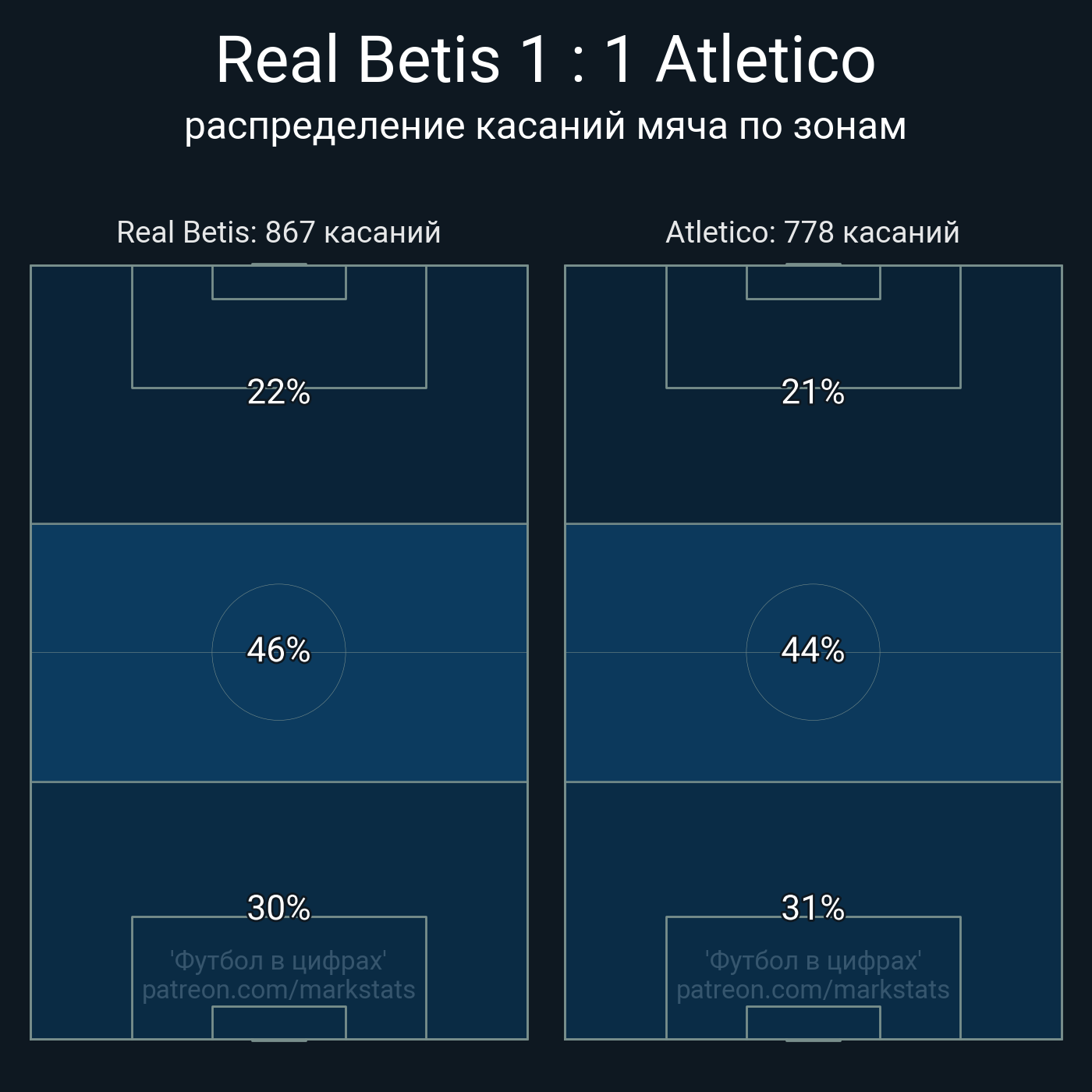Open patreon.com/markstats link on the Atletico pitch
1092x1092 pixels.
813,990
